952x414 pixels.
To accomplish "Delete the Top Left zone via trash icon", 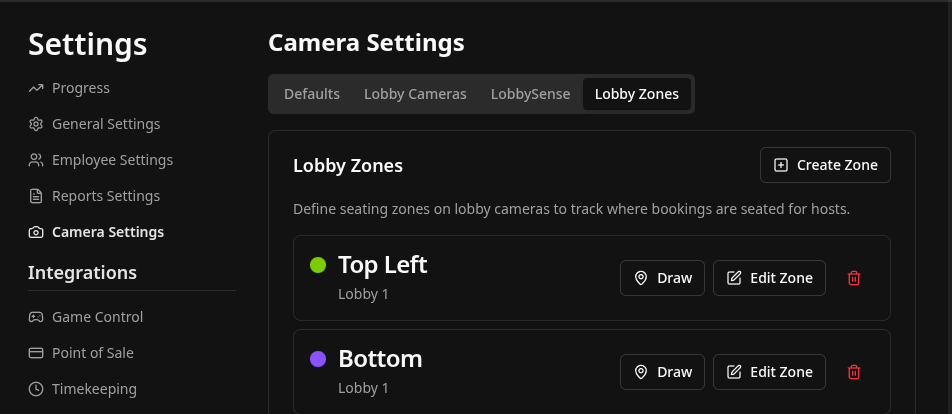I will coord(854,278).
